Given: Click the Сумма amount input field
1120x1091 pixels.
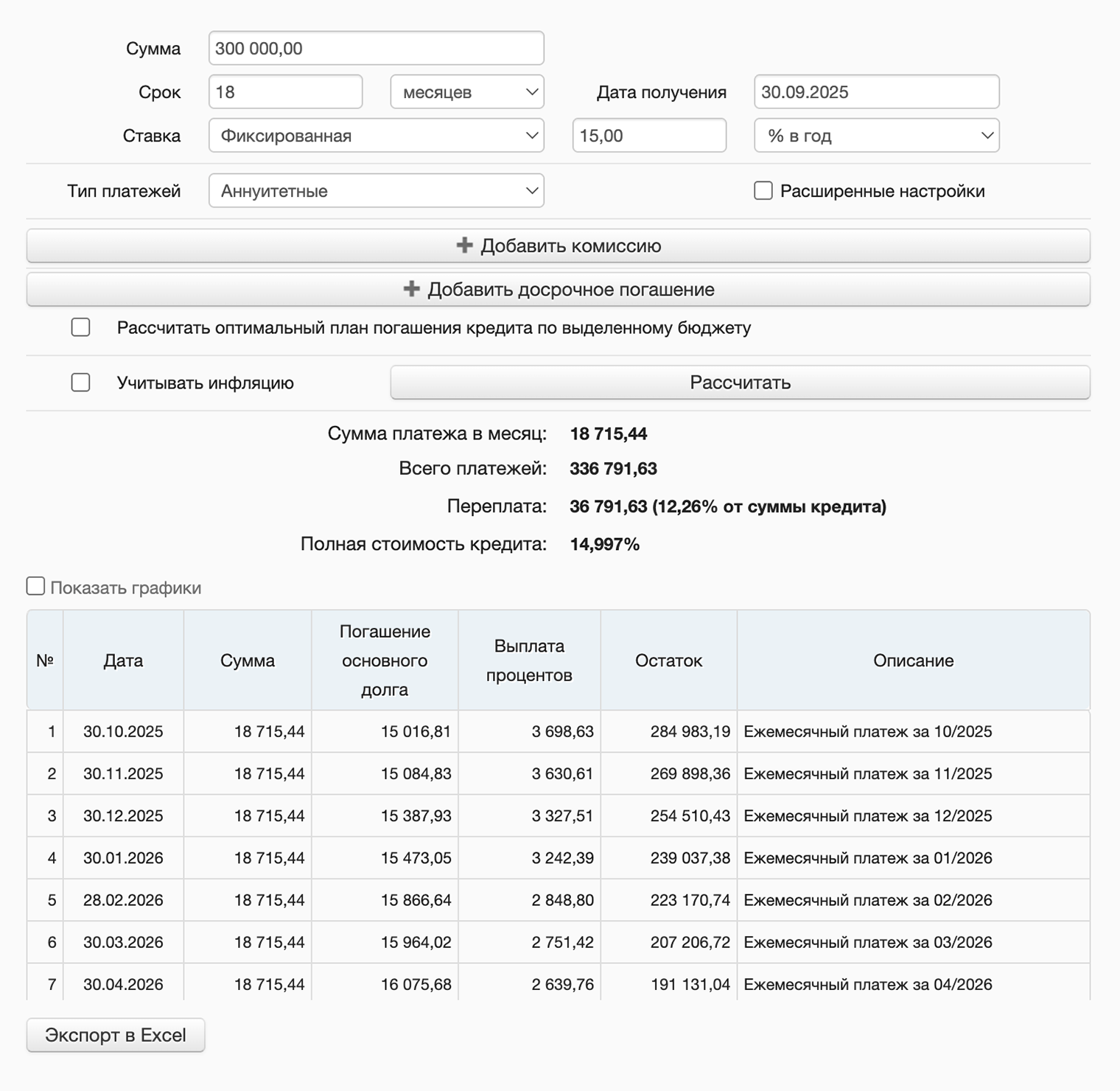Looking at the screenshot, I should (376, 48).
